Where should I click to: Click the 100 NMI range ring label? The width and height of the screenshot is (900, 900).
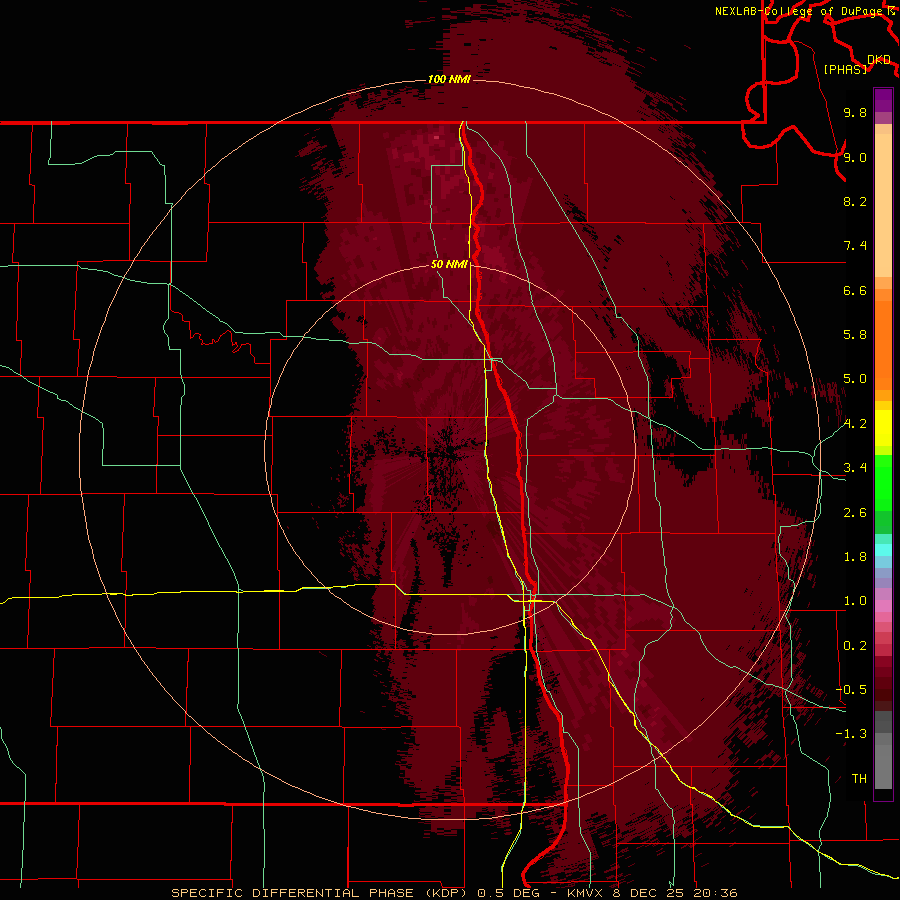point(449,79)
